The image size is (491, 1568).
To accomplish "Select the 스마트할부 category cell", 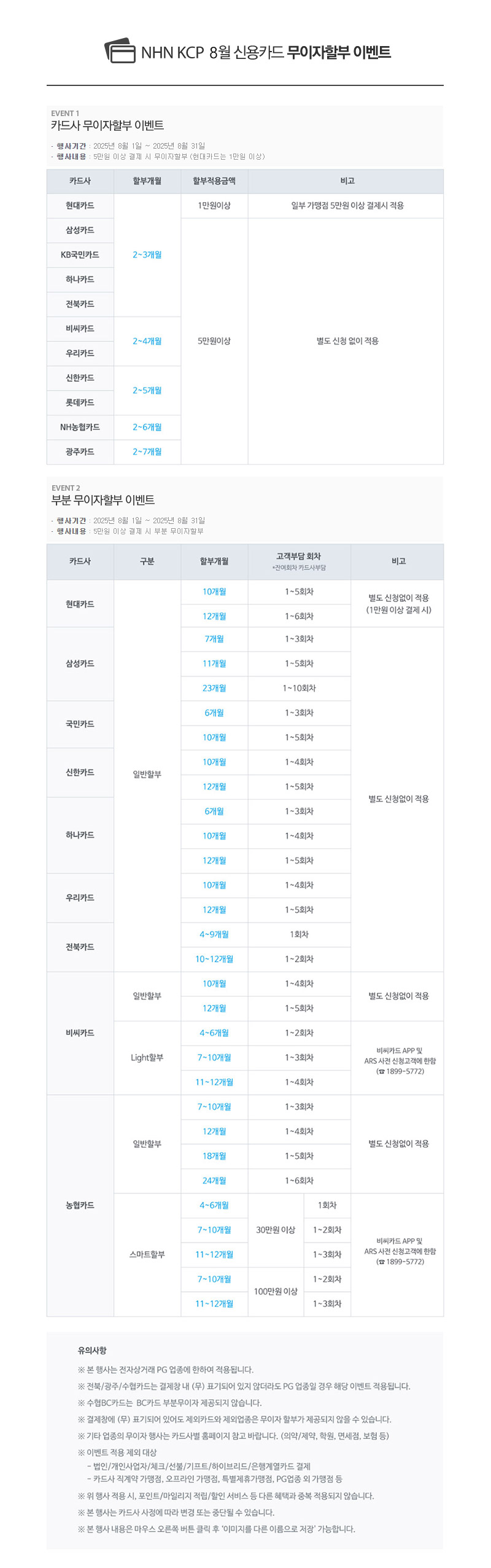I will 147,1254.
